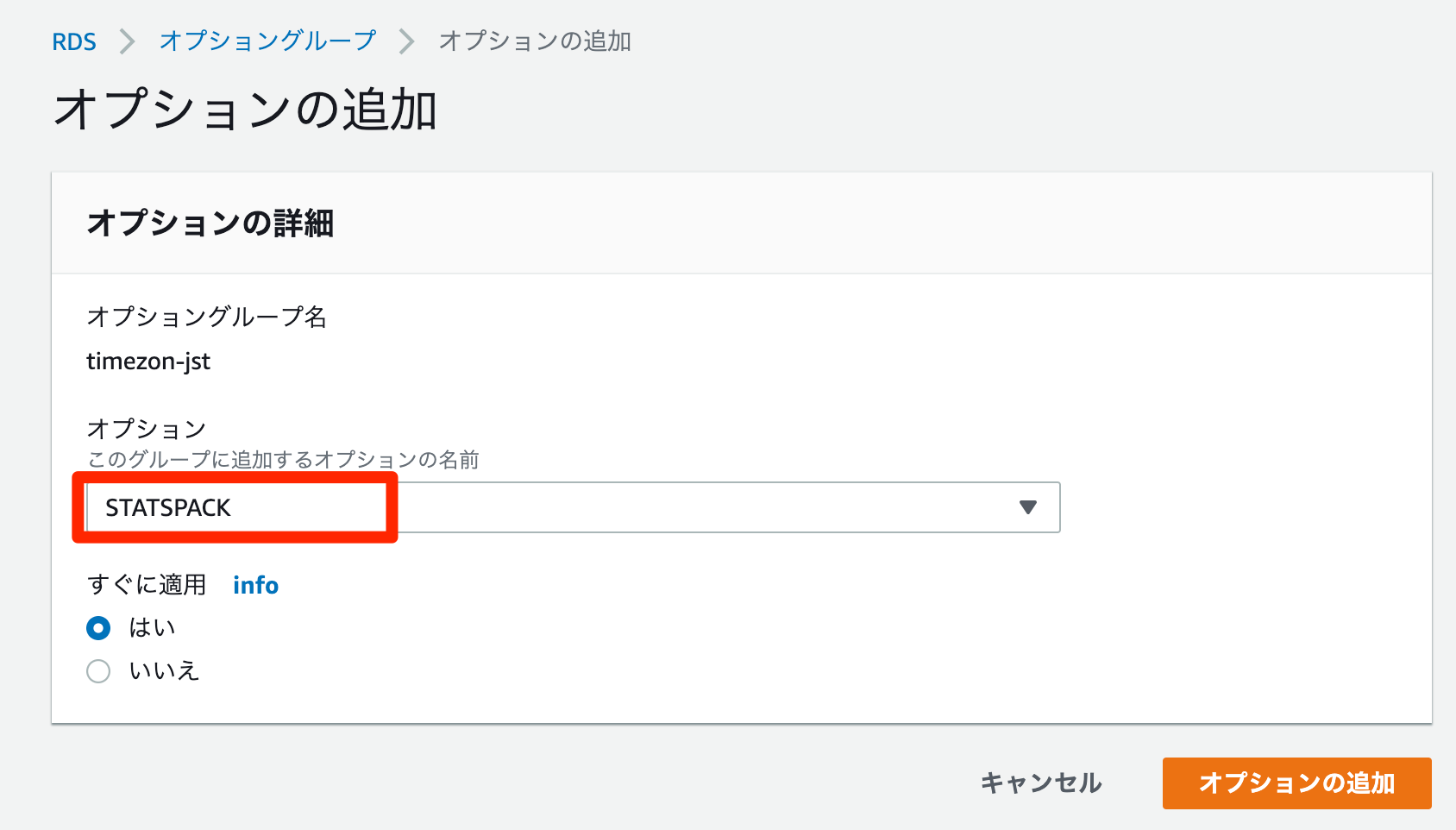Open the RDS breadcrumb link
Screen dimensions: 1456x830
(x=74, y=41)
